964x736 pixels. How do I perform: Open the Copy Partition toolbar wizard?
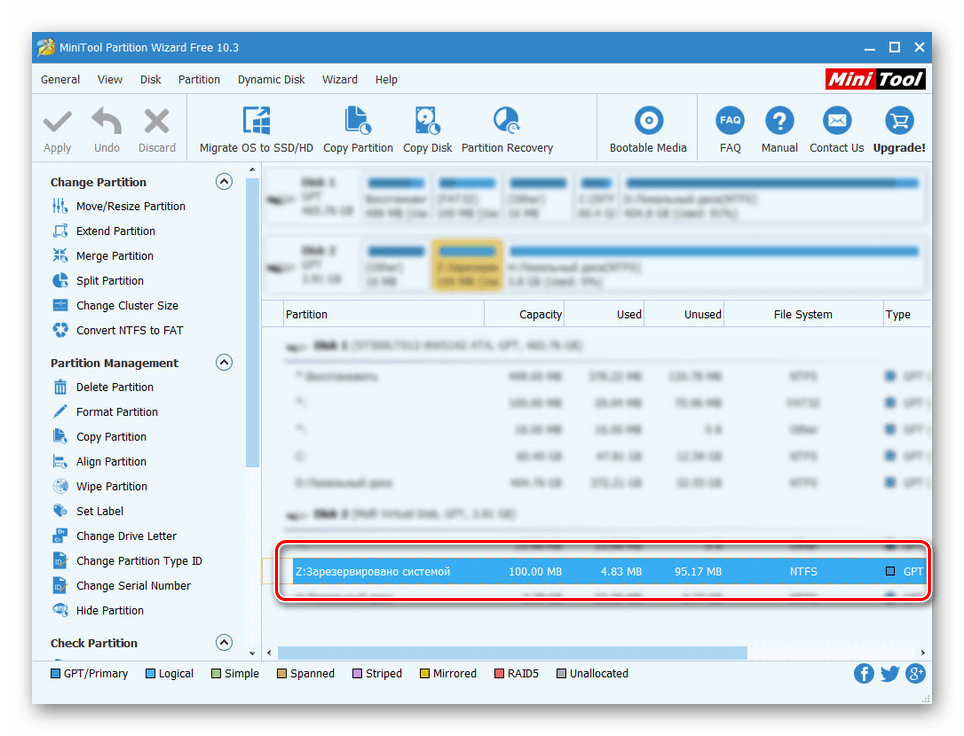[x=358, y=130]
